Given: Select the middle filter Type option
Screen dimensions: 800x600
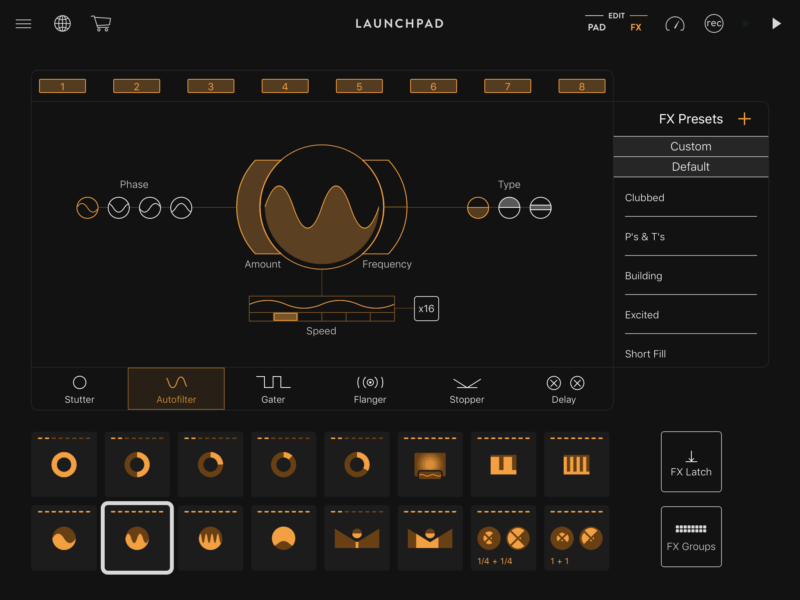Looking at the screenshot, I should coord(509,208).
